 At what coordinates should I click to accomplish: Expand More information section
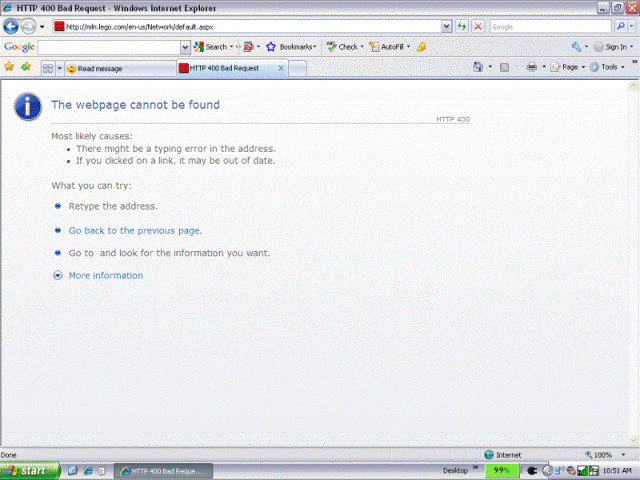98,276
